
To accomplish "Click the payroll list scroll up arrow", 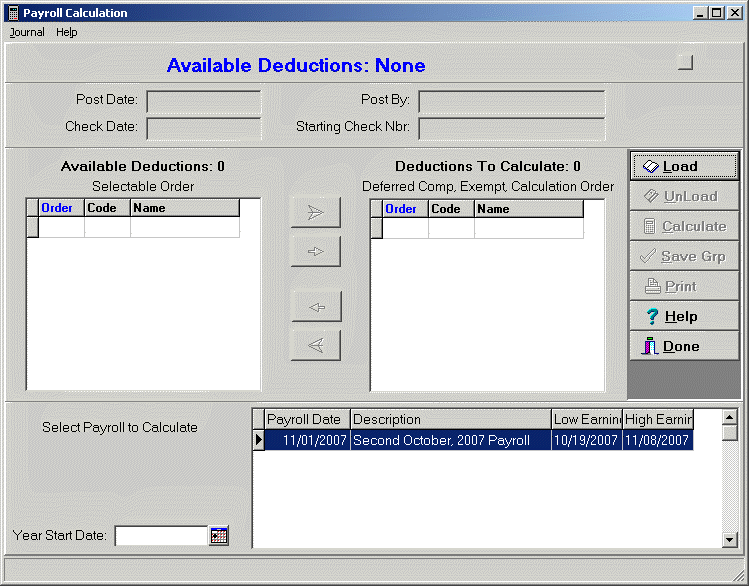I will [x=729, y=417].
